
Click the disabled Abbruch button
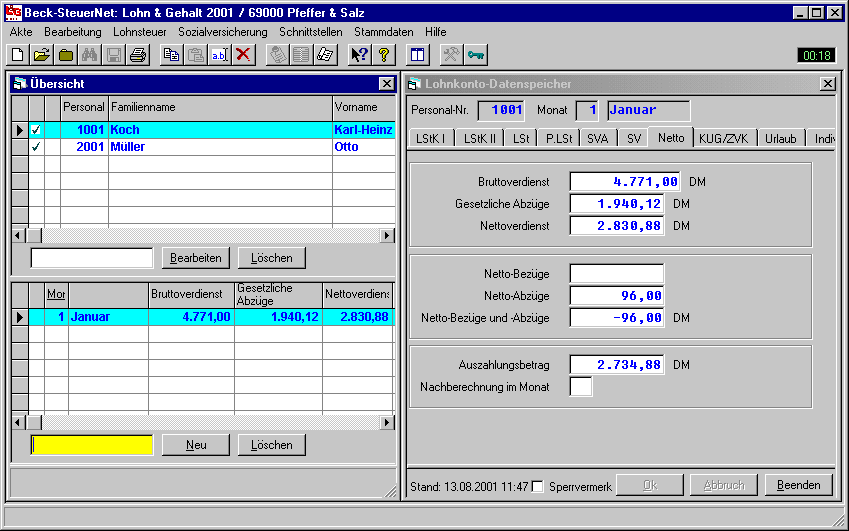click(724, 485)
